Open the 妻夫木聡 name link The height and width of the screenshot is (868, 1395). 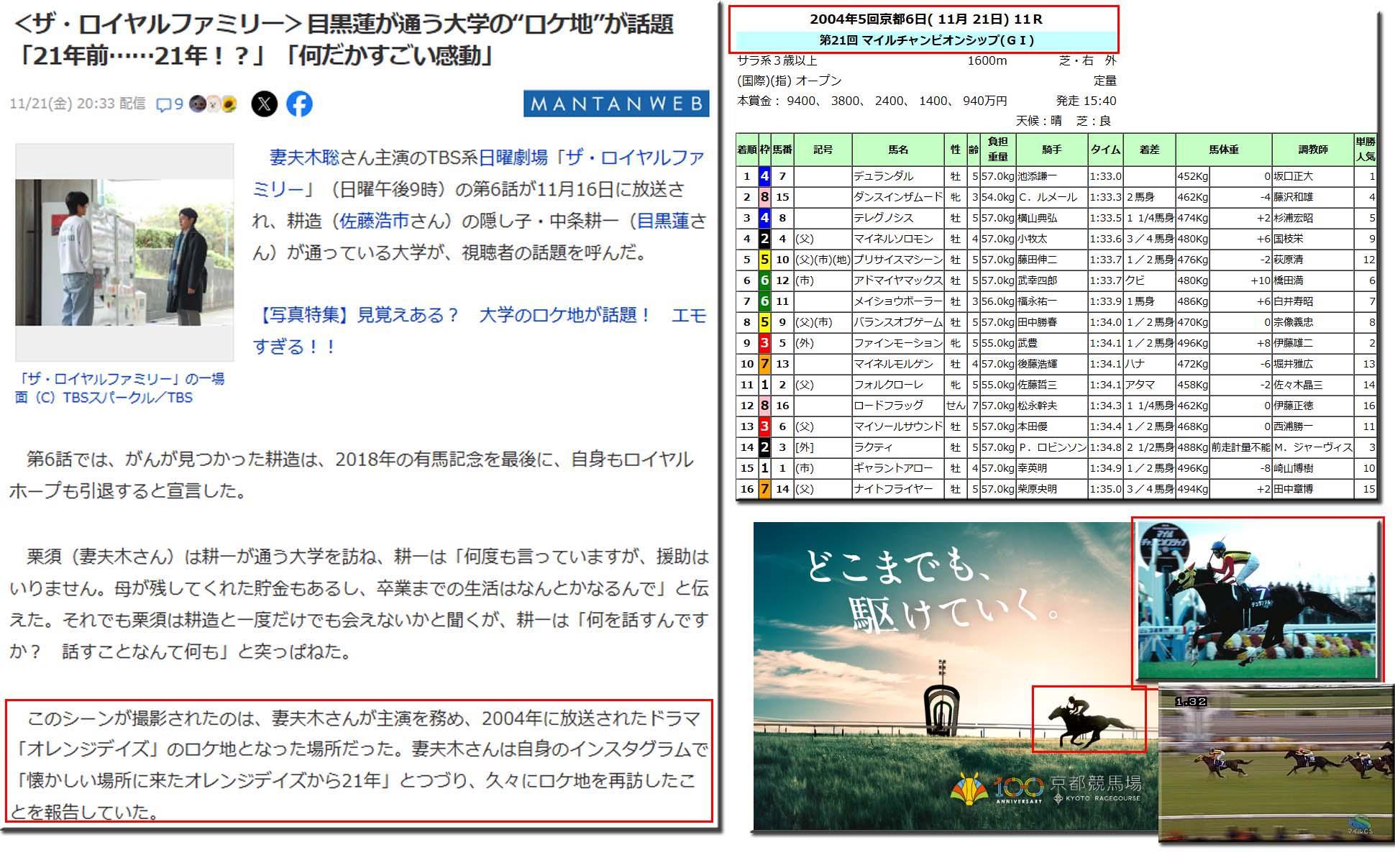(x=304, y=157)
